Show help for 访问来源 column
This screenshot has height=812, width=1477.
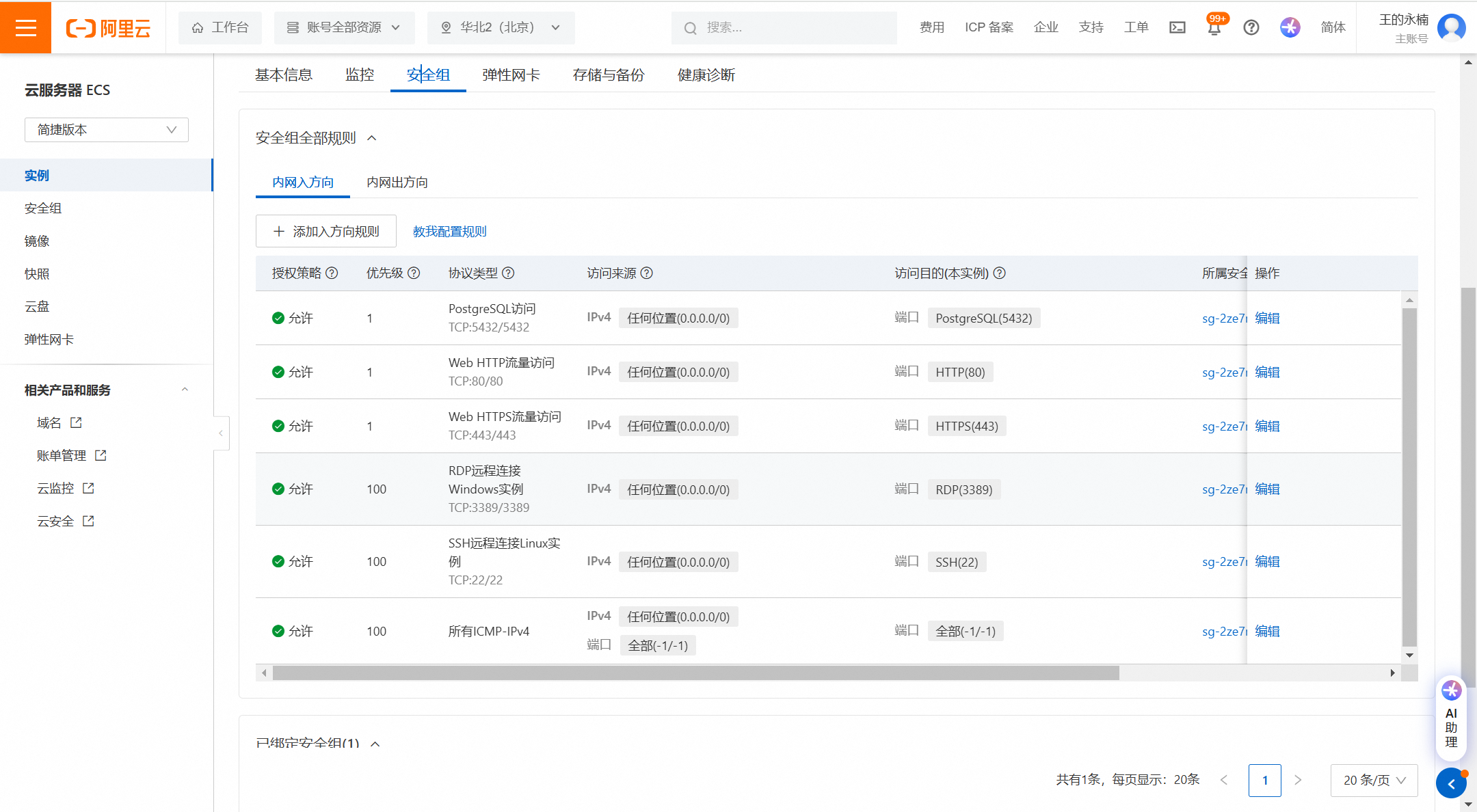coord(647,273)
